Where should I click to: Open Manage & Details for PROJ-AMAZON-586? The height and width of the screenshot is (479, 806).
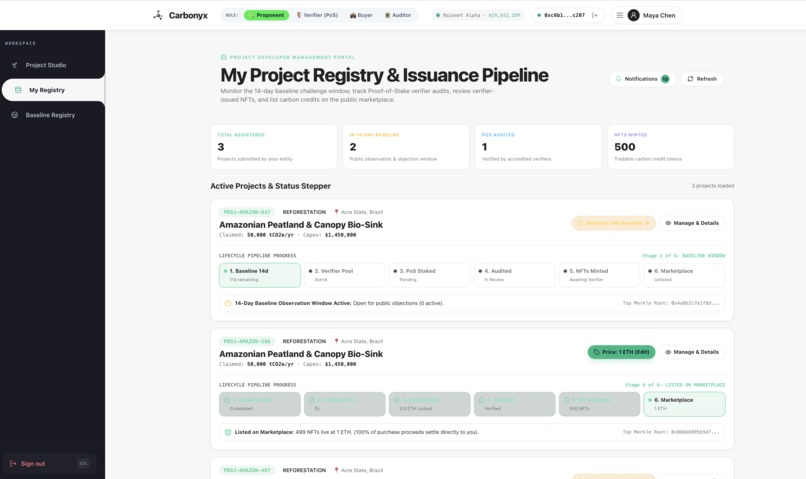coord(692,352)
